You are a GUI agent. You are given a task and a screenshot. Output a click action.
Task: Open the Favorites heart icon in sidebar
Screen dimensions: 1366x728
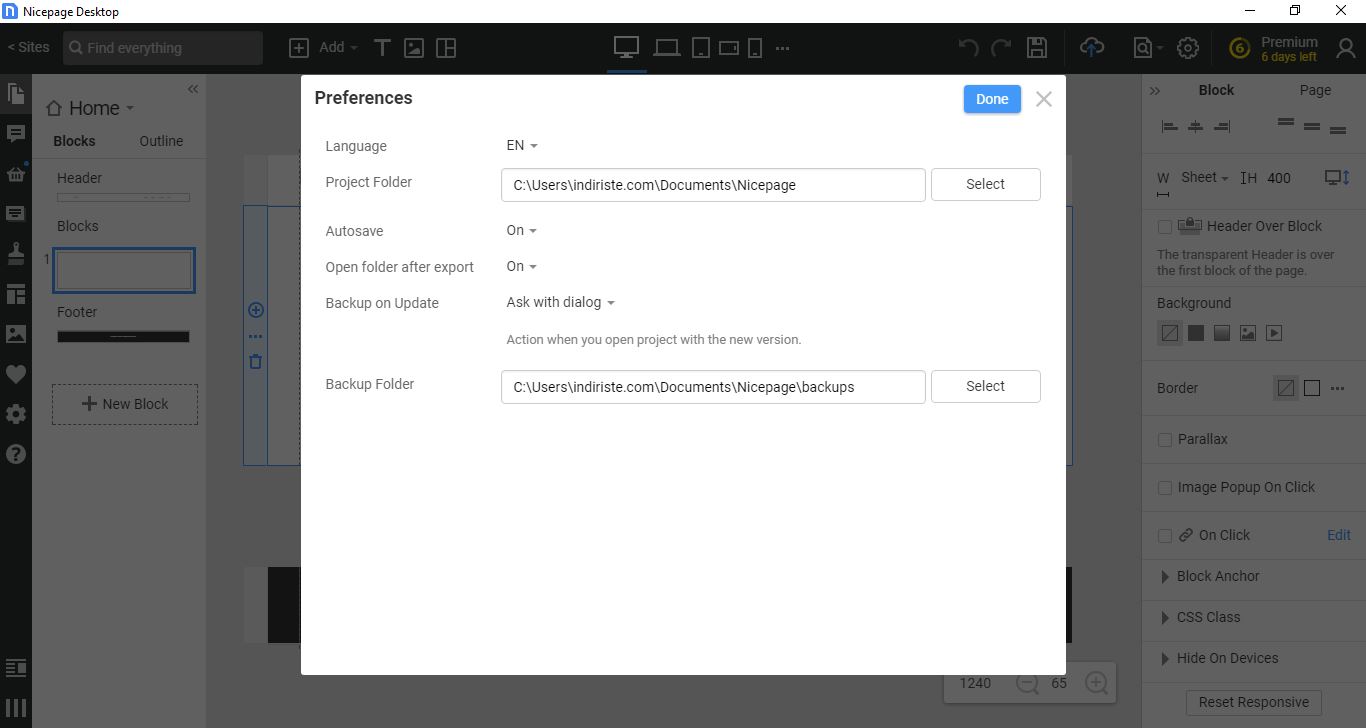16,374
